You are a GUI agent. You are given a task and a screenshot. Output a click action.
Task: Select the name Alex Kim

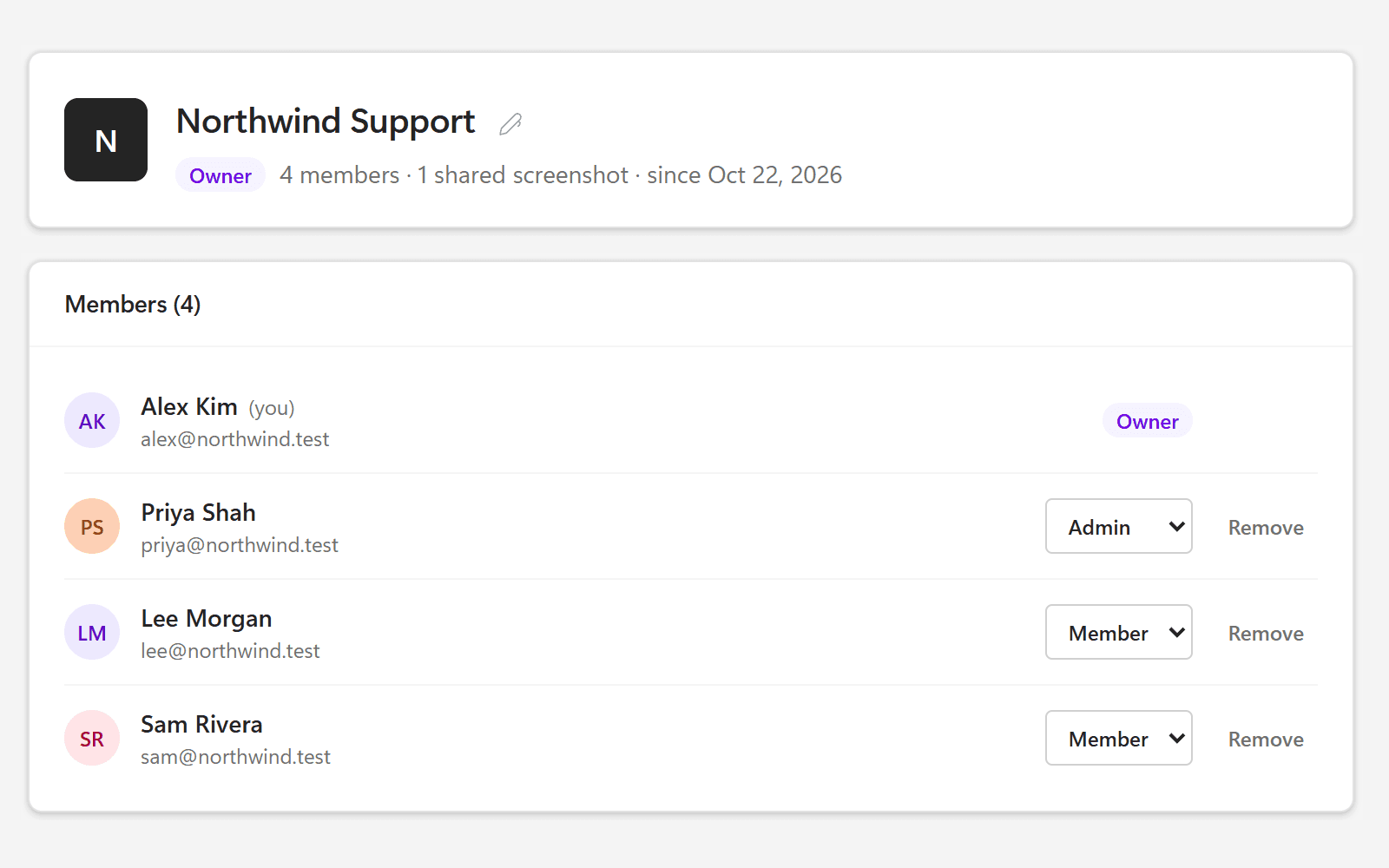tap(189, 406)
